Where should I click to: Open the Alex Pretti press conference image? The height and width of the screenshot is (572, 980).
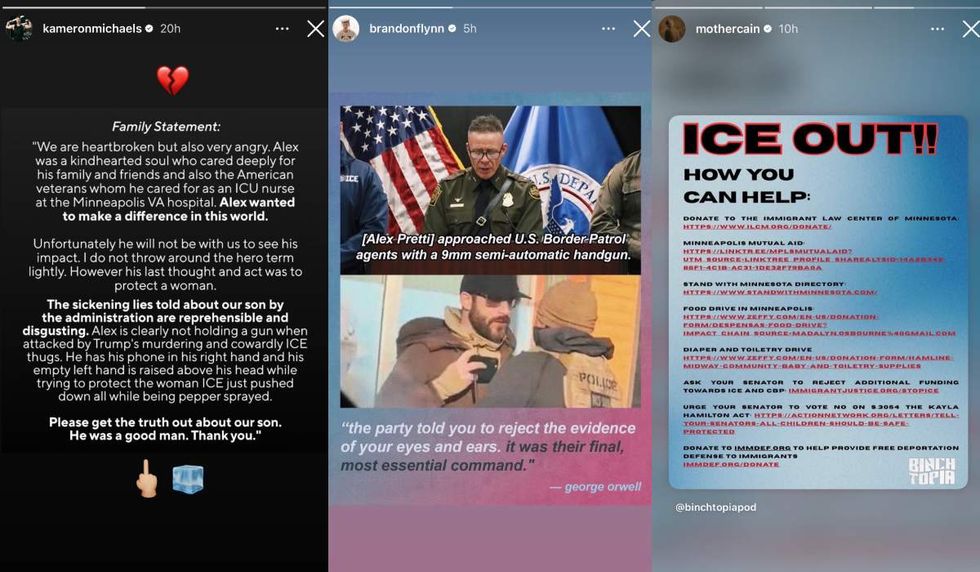(x=491, y=190)
